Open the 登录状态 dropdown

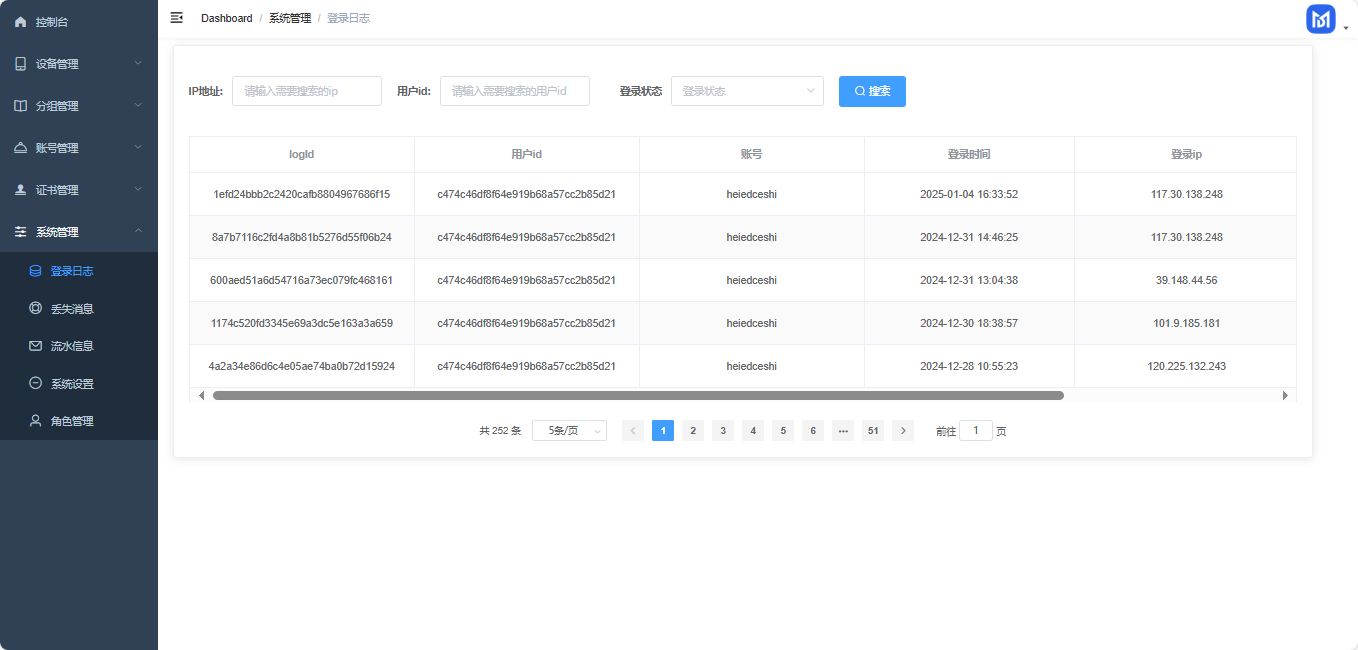(x=747, y=91)
